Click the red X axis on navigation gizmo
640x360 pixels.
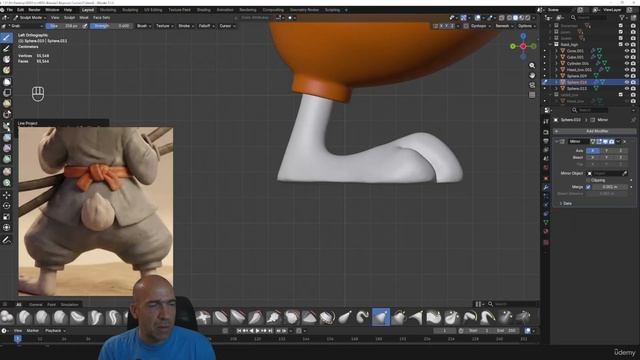(x=523, y=46)
